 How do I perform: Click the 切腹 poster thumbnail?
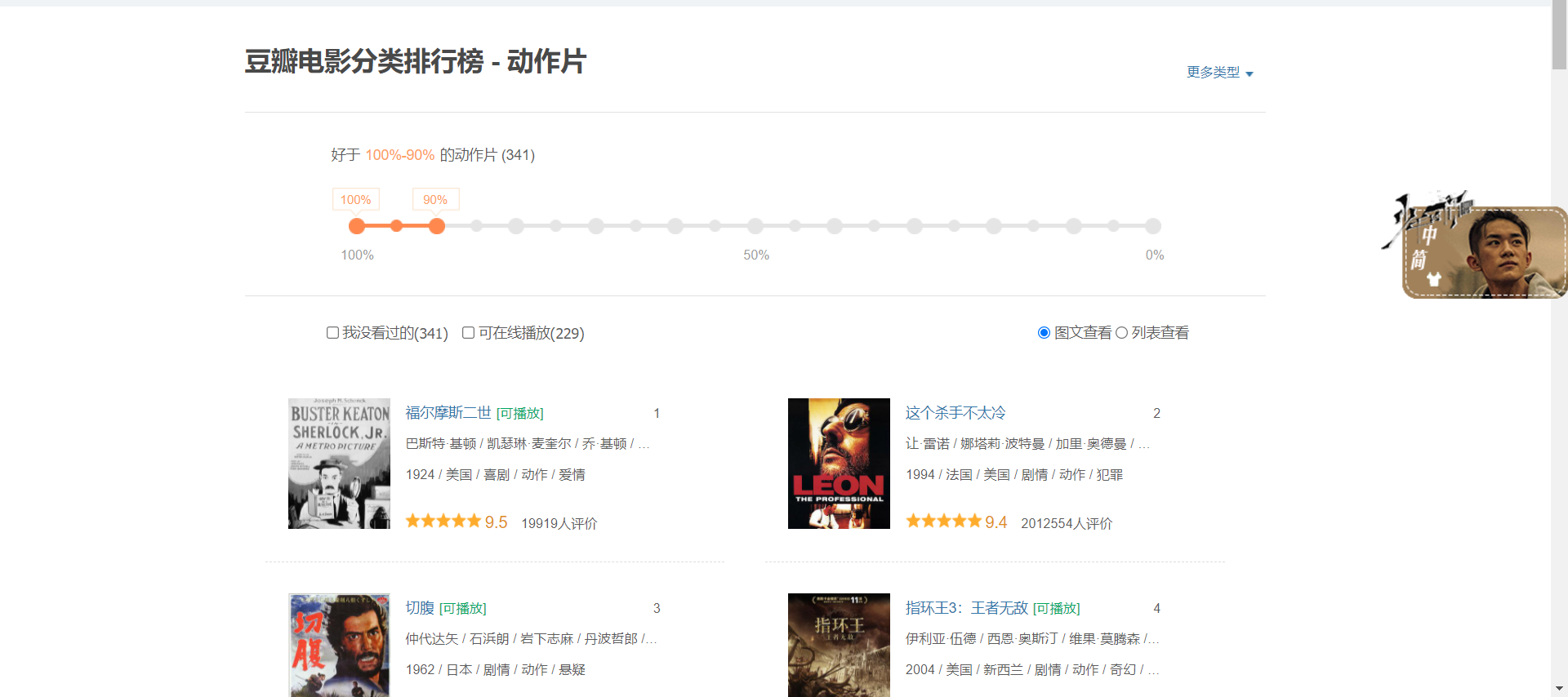(339, 645)
